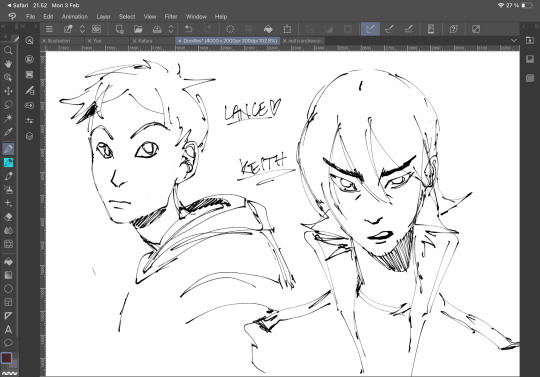
Task: Select the Brush tool below pencil
Action: (x=8, y=176)
